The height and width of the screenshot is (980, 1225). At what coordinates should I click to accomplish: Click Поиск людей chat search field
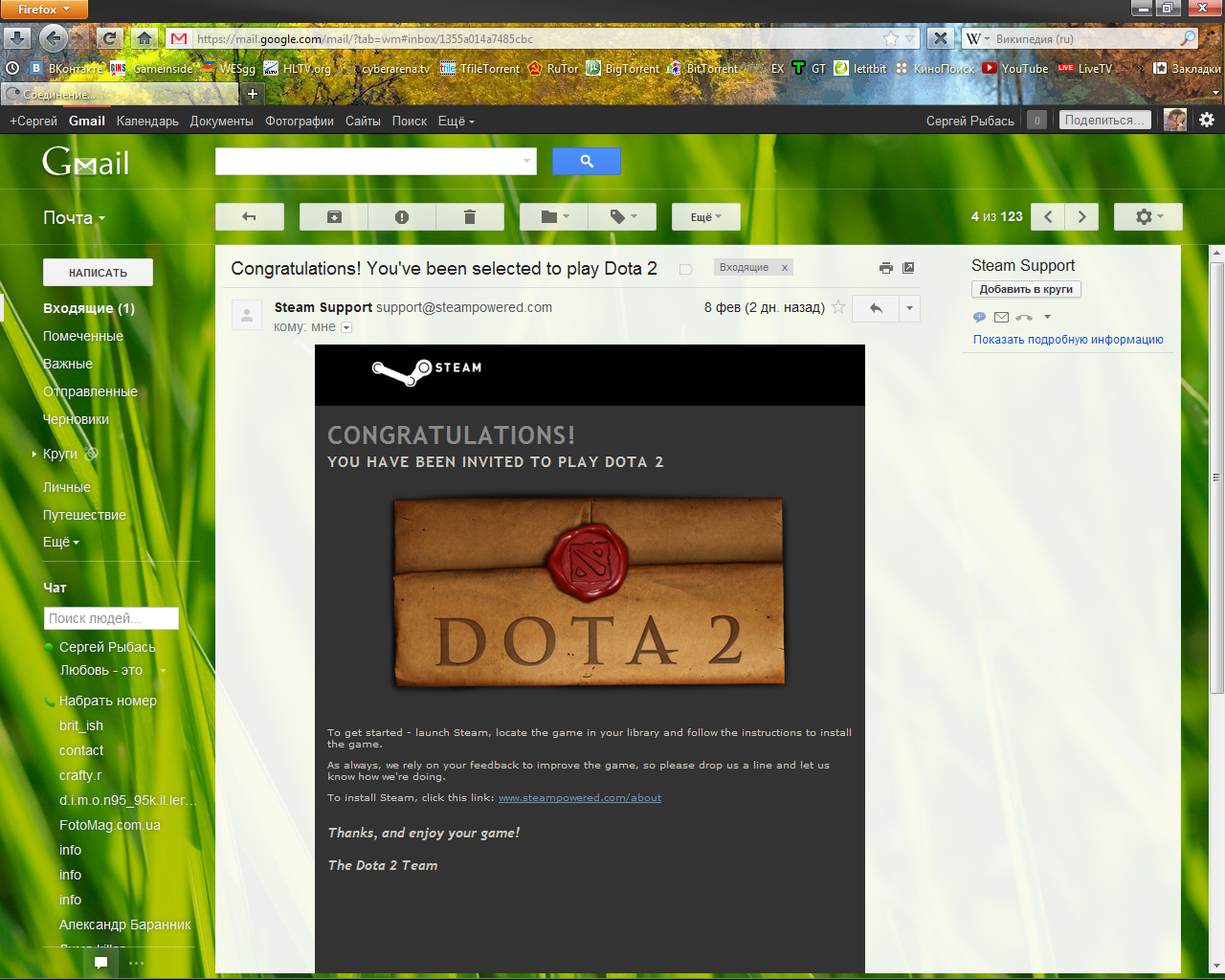[x=111, y=618]
